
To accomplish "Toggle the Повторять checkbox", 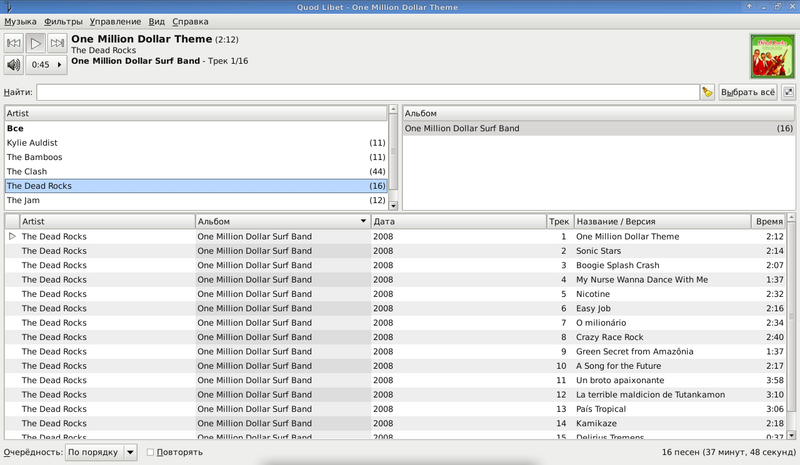I will (150, 452).
